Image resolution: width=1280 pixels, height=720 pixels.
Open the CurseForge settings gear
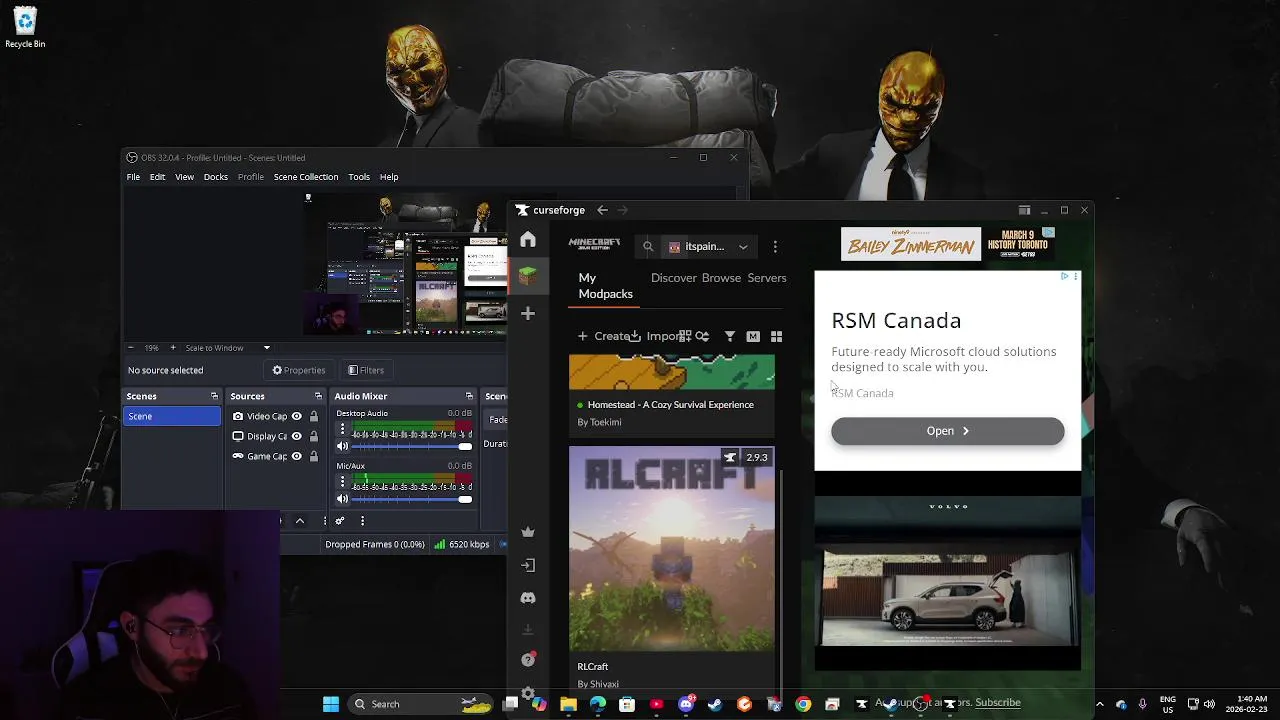528,693
